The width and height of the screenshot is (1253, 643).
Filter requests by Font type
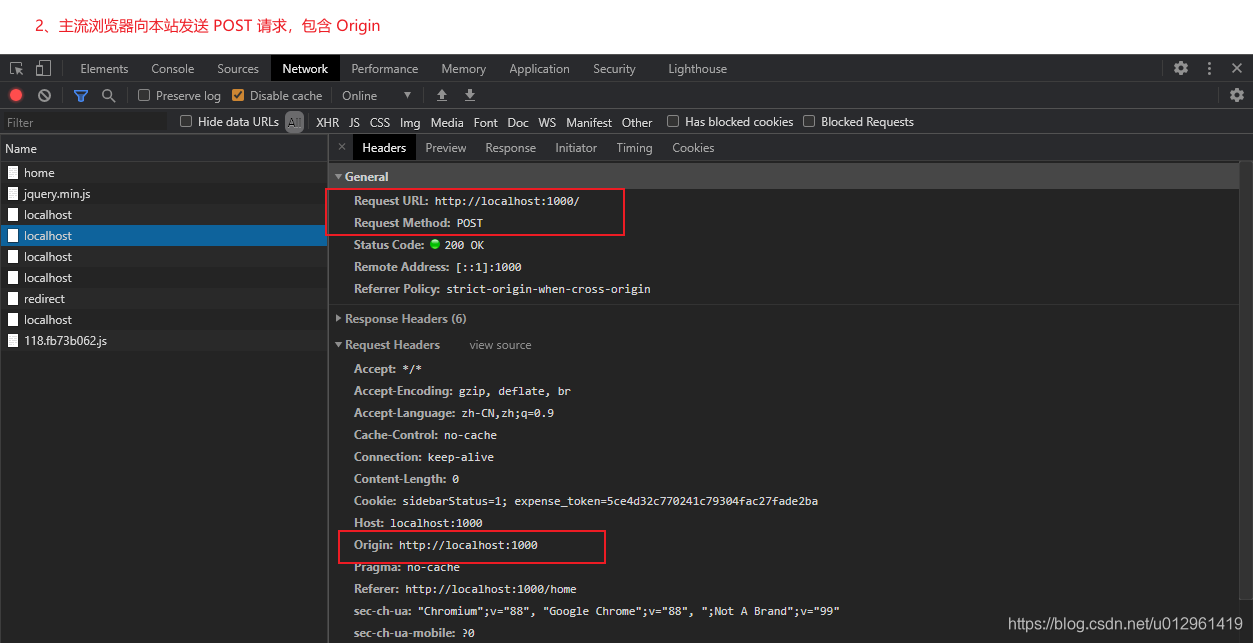point(486,121)
